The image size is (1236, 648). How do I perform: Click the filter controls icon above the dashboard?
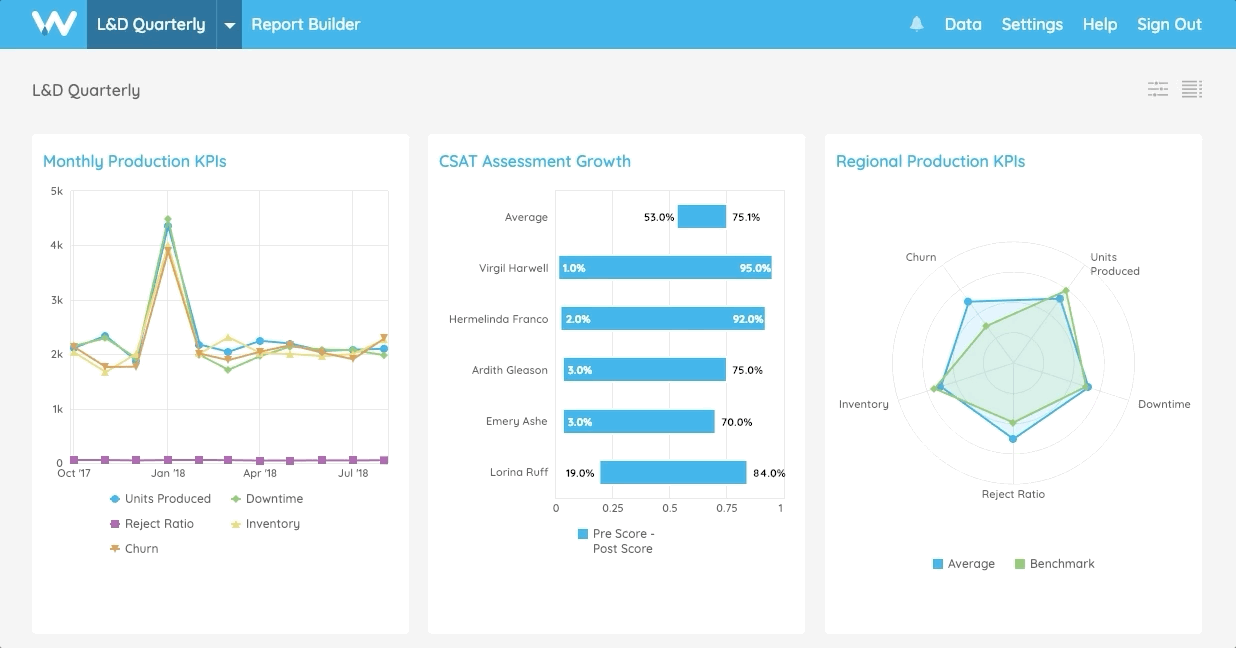click(x=1157, y=89)
